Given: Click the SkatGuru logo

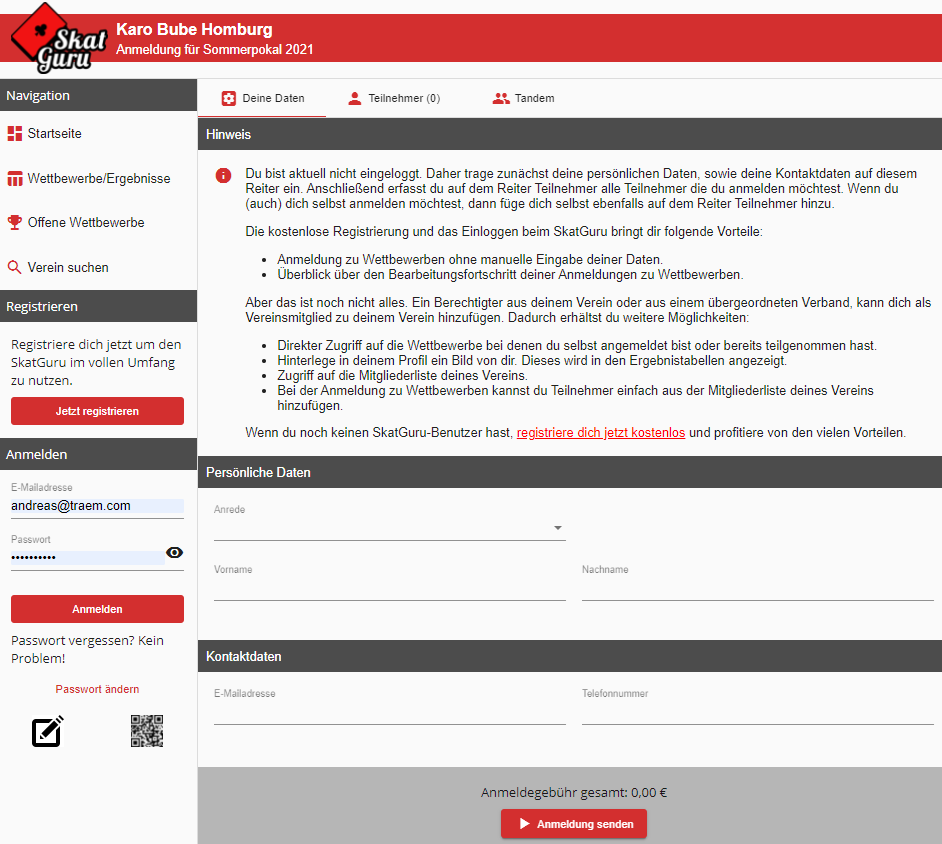Looking at the screenshot, I should (x=52, y=39).
